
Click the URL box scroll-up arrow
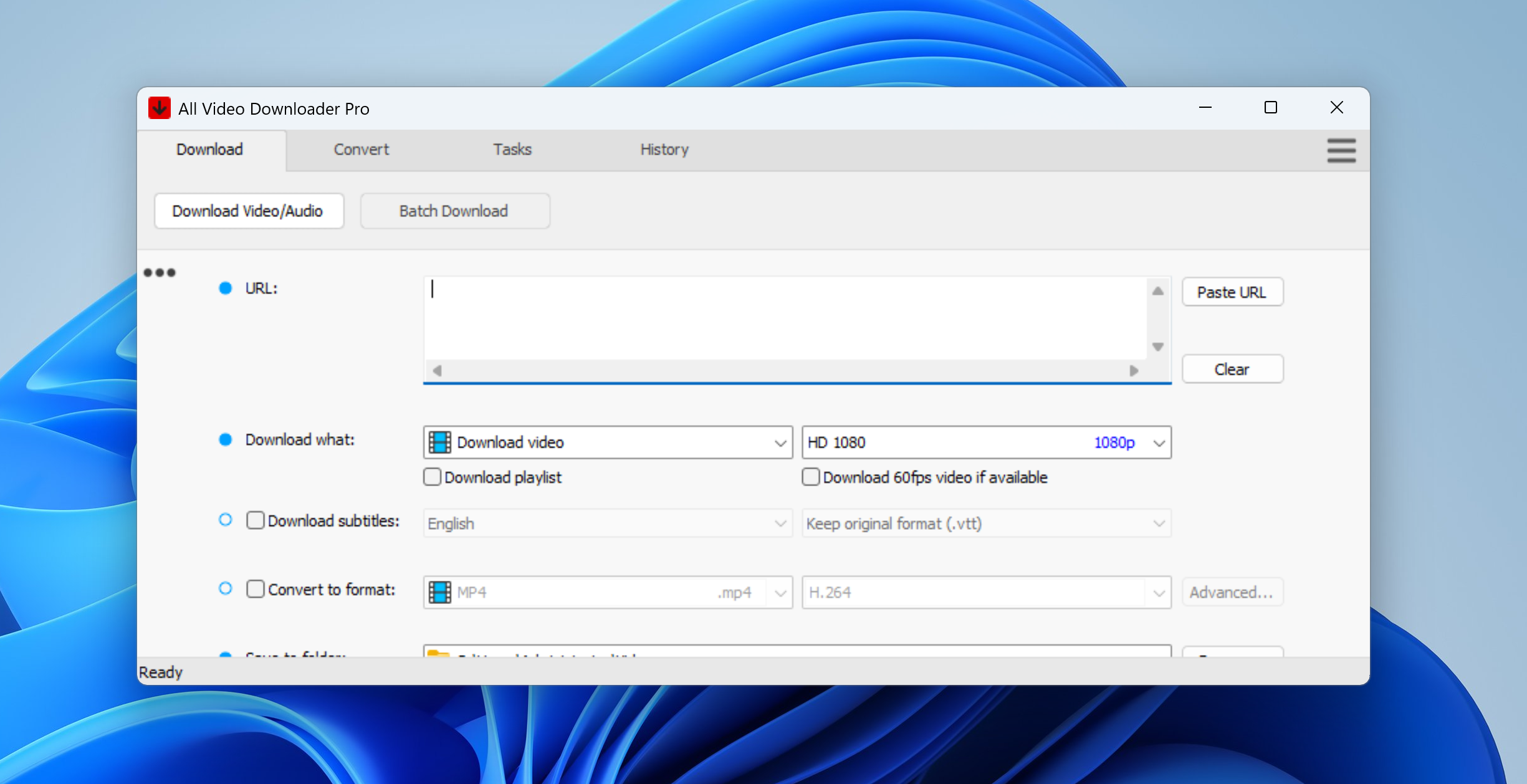pos(1158,291)
